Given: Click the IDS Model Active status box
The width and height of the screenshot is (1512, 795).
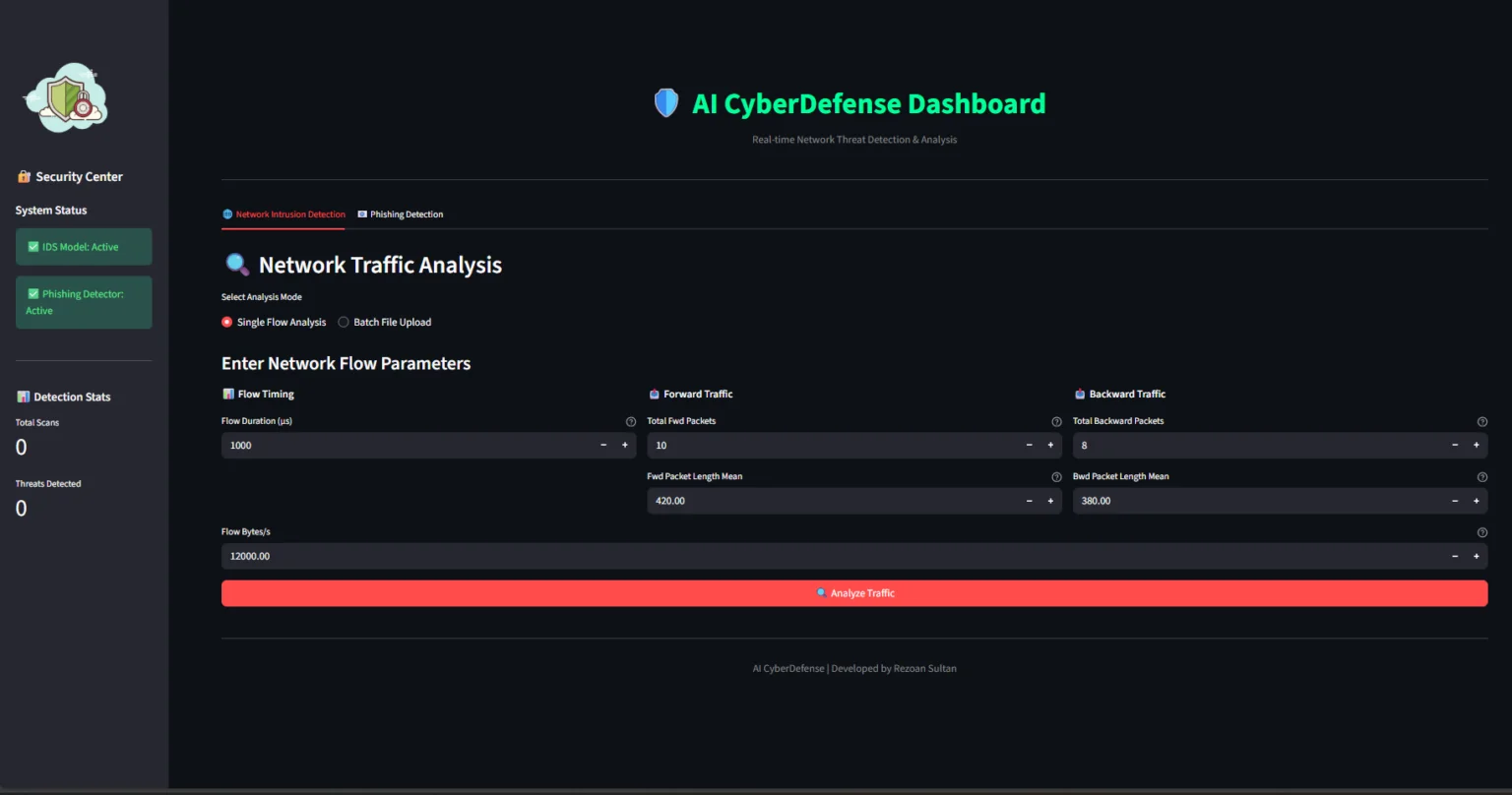Looking at the screenshot, I should (84, 247).
